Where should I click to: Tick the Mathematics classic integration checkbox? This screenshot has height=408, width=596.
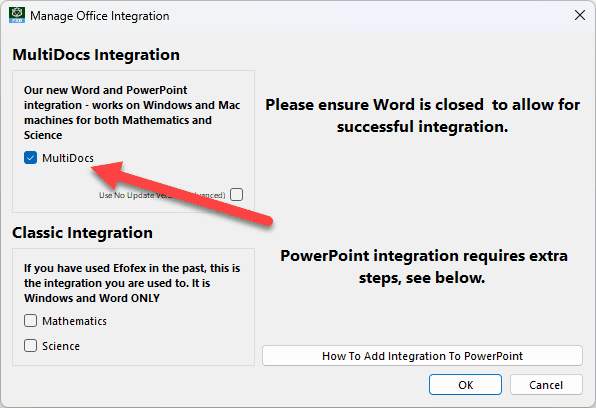(30, 321)
